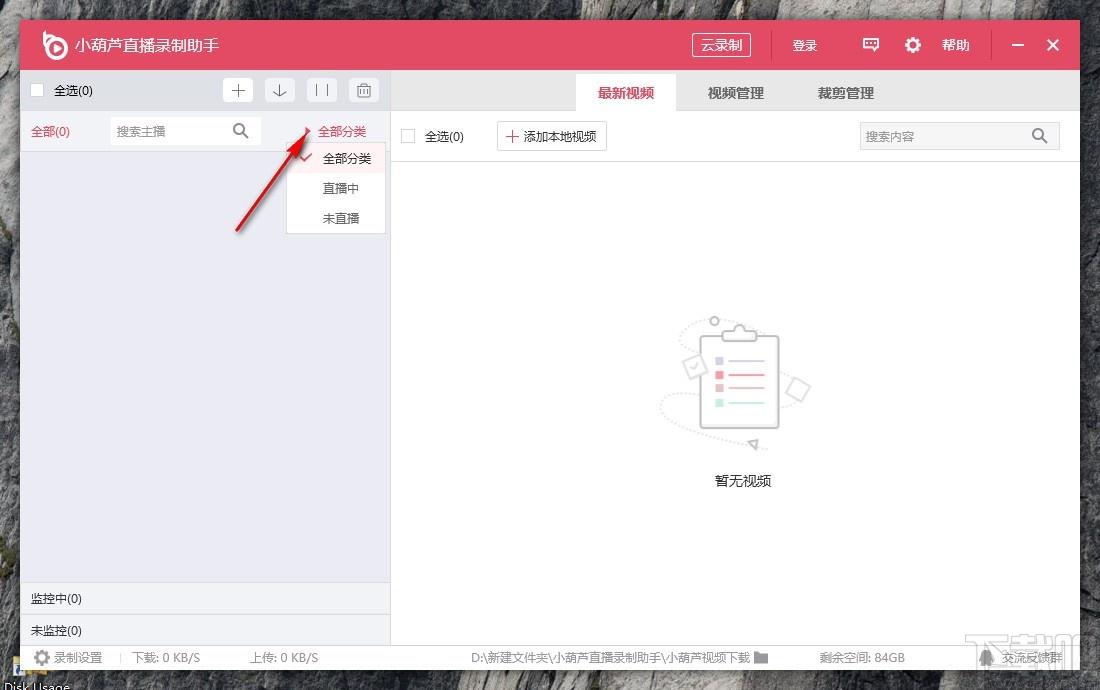The image size is (1100, 690).
Task: Switch to 裁剪管理 tab
Action: (845, 93)
